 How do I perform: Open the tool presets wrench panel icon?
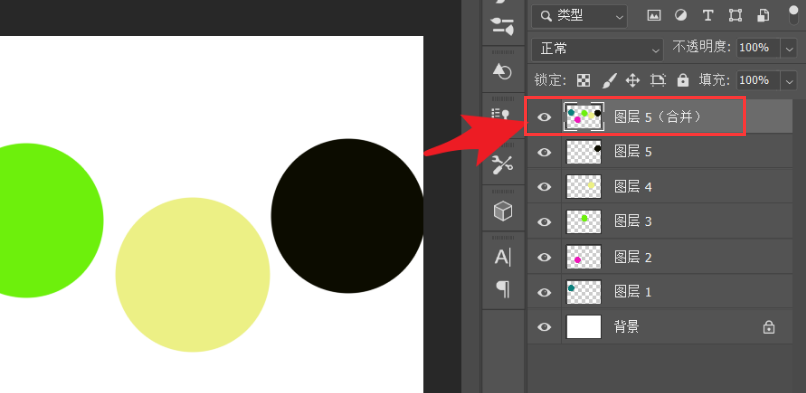click(x=503, y=164)
